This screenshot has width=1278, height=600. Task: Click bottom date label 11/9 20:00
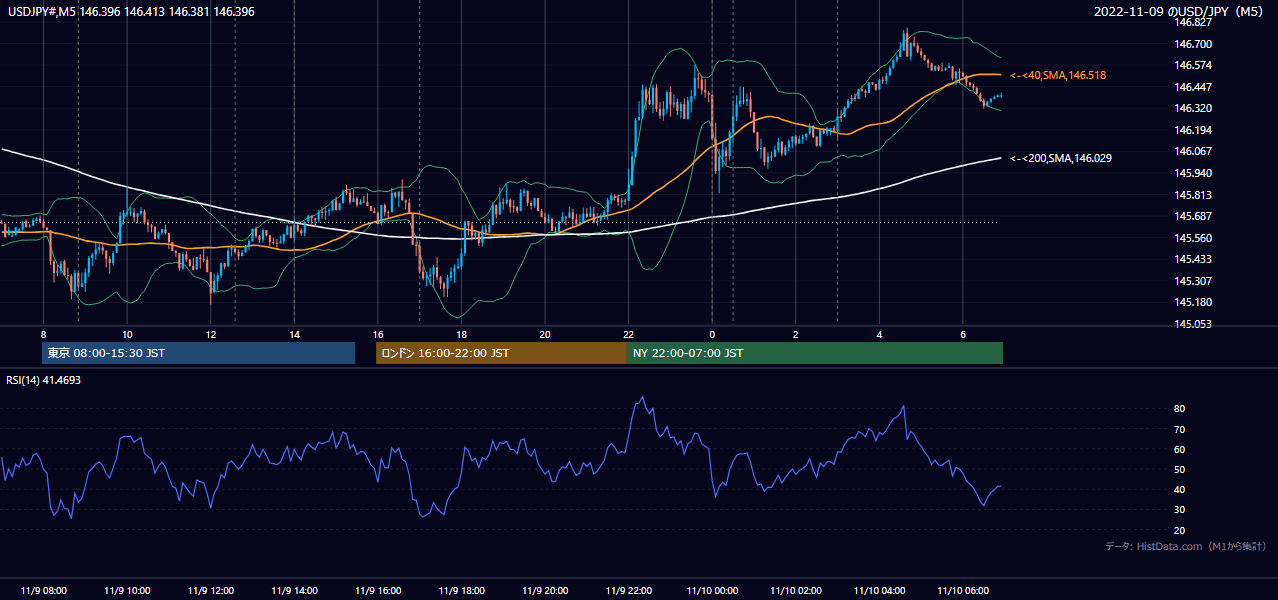point(544,591)
